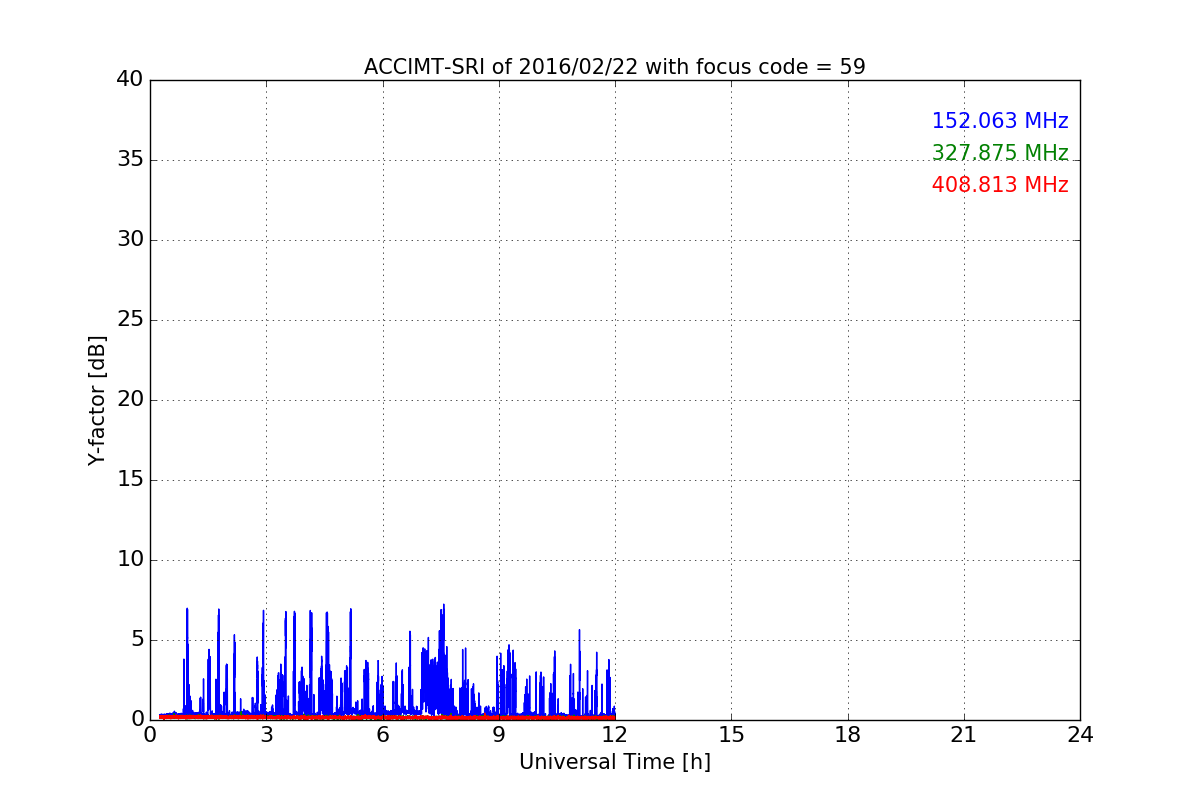Click the x-axis tick label 6
This screenshot has height=800, width=1200.
click(x=383, y=735)
